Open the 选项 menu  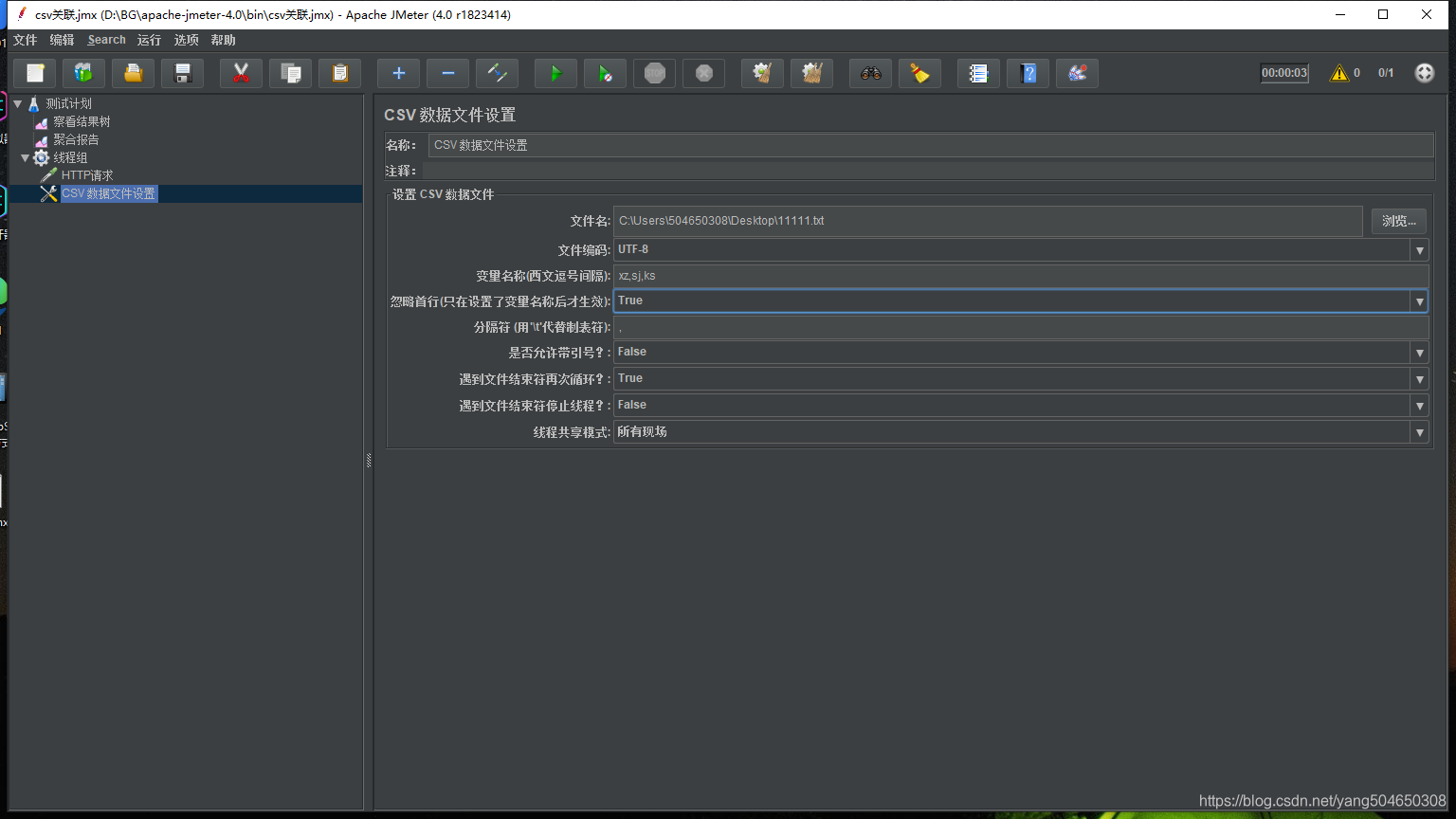pyautogui.click(x=186, y=40)
